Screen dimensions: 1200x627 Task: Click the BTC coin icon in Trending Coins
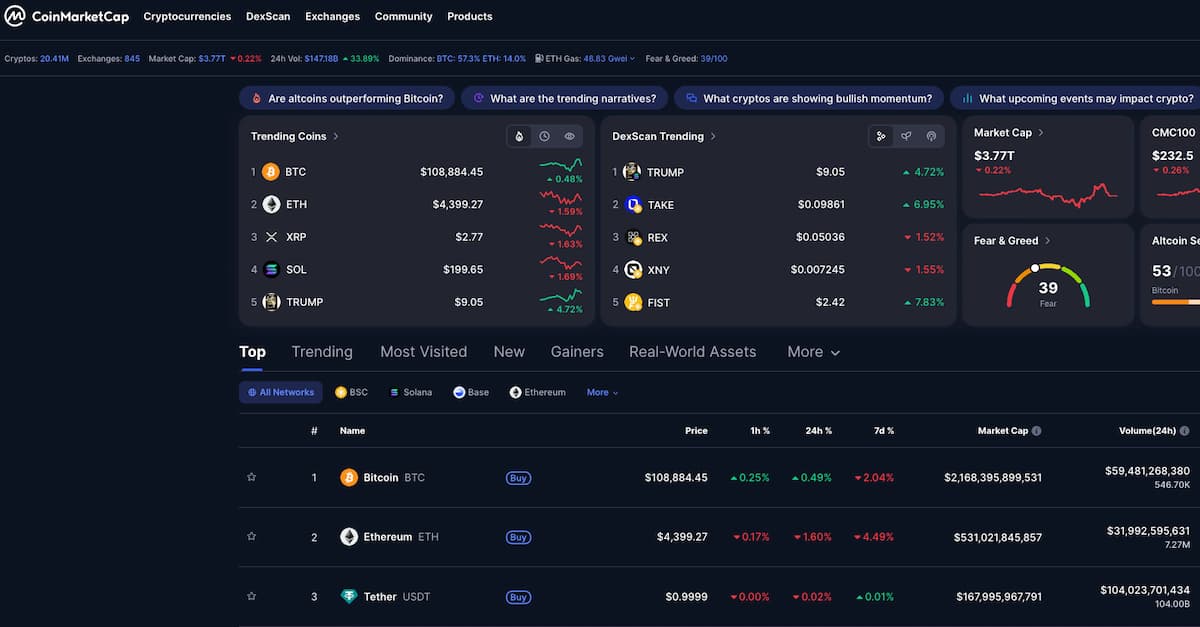271,172
